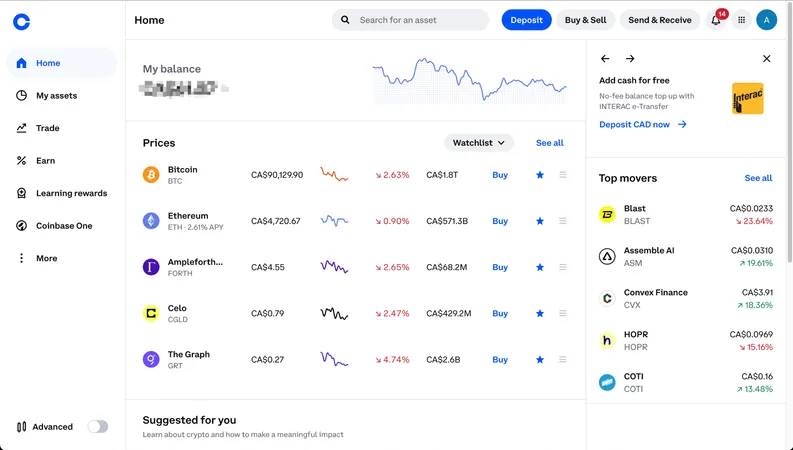This screenshot has height=450, width=793.
Task: Click Bitcoin price CA$90,129.90
Action: 277,175
